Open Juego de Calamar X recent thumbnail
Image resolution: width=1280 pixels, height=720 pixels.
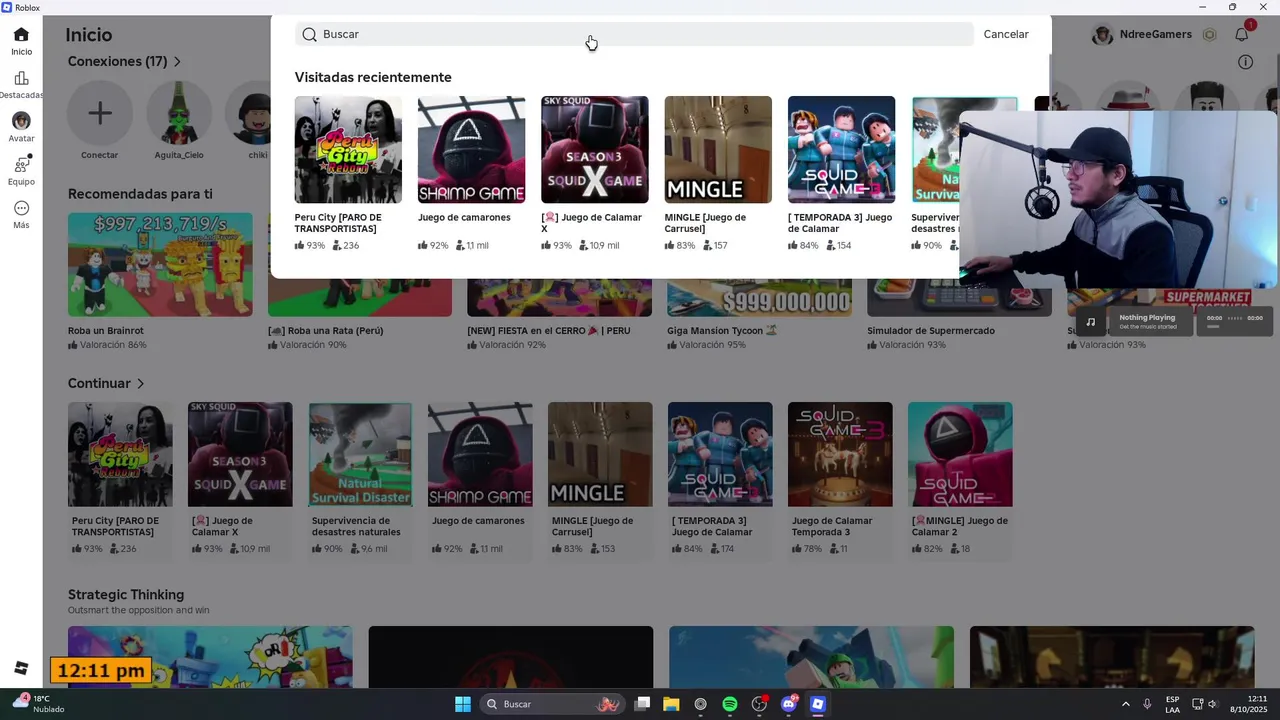(594, 150)
